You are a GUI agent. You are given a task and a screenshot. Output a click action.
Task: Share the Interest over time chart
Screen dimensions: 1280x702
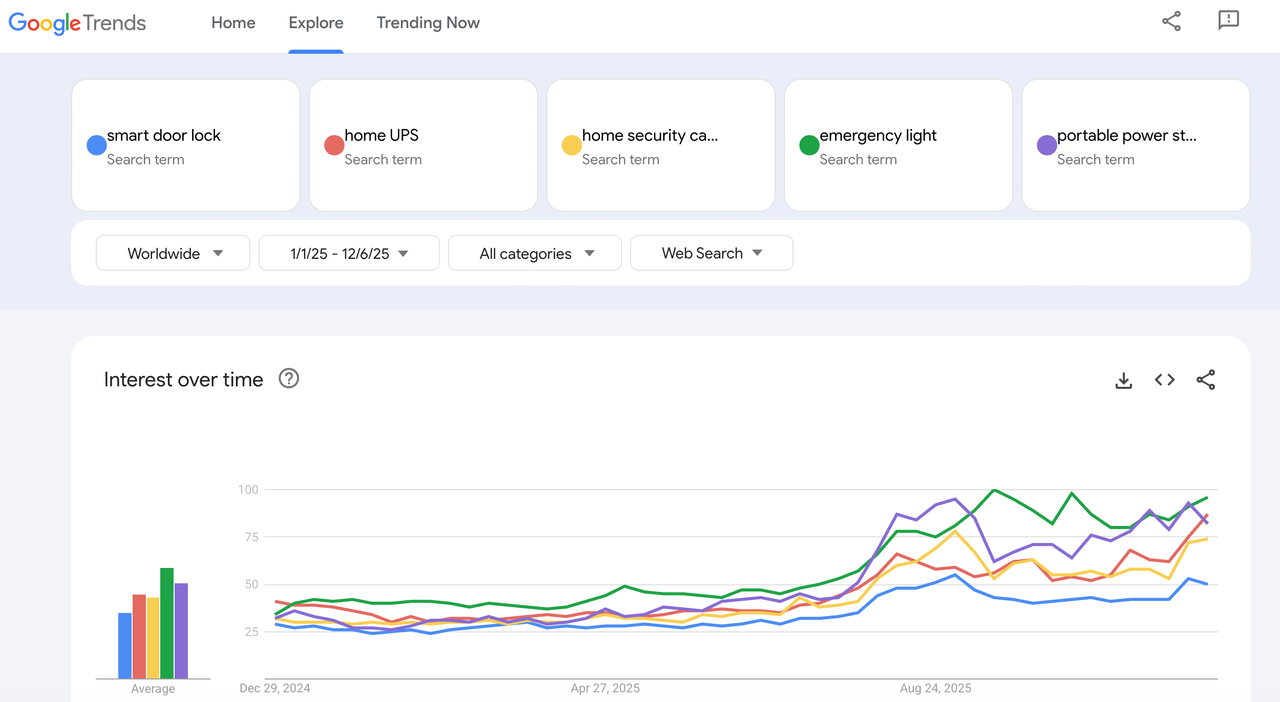1206,380
